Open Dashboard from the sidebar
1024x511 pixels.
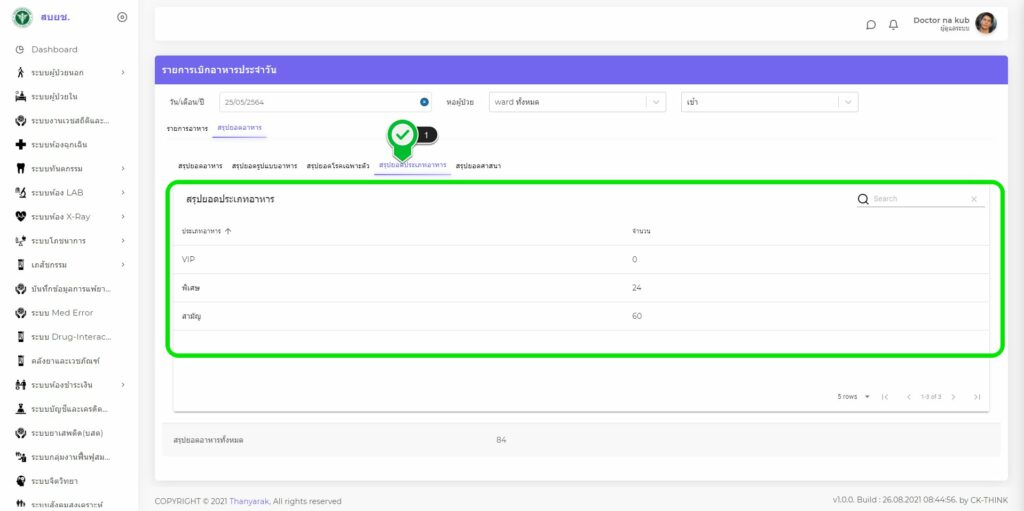[x=54, y=49]
